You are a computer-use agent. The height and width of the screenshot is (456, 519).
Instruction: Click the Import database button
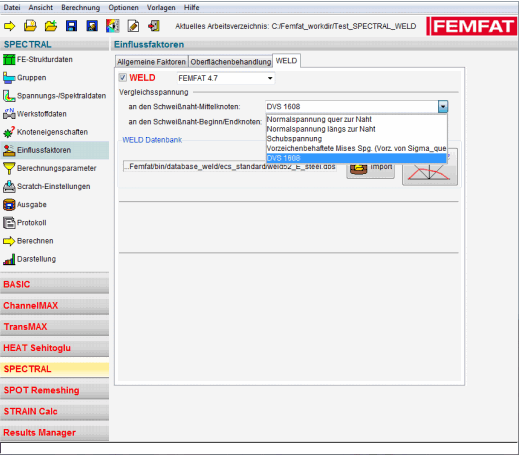(371, 167)
